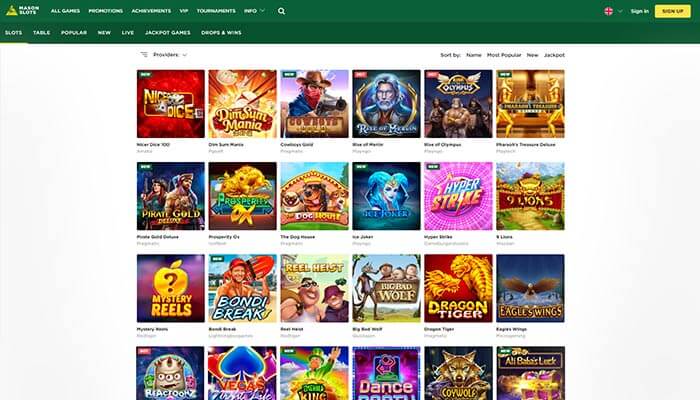Open Cowboys Gold game thumbnail
The width and height of the screenshot is (700, 400).
tap(314, 104)
